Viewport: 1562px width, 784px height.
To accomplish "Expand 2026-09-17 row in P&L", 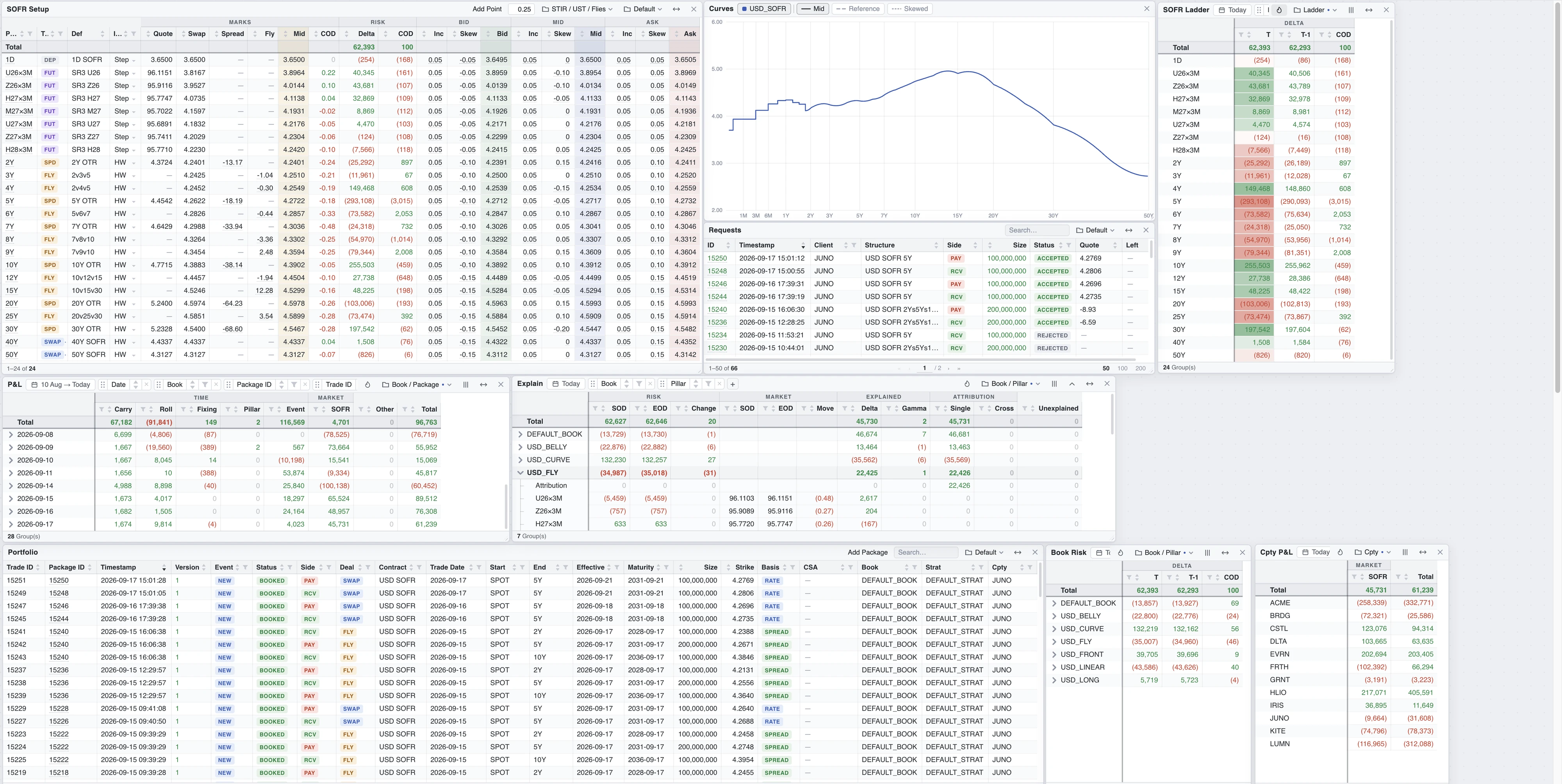I will pos(10,524).
